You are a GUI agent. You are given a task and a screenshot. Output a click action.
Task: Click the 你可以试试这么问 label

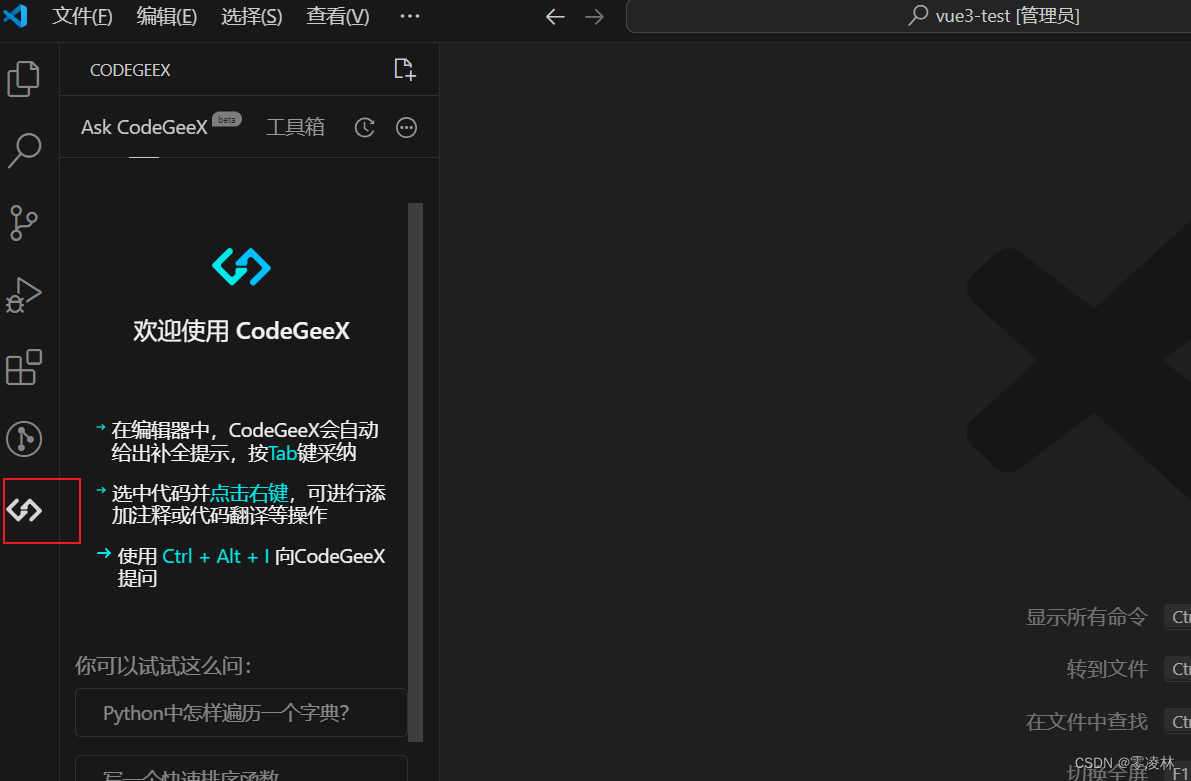[163, 666]
